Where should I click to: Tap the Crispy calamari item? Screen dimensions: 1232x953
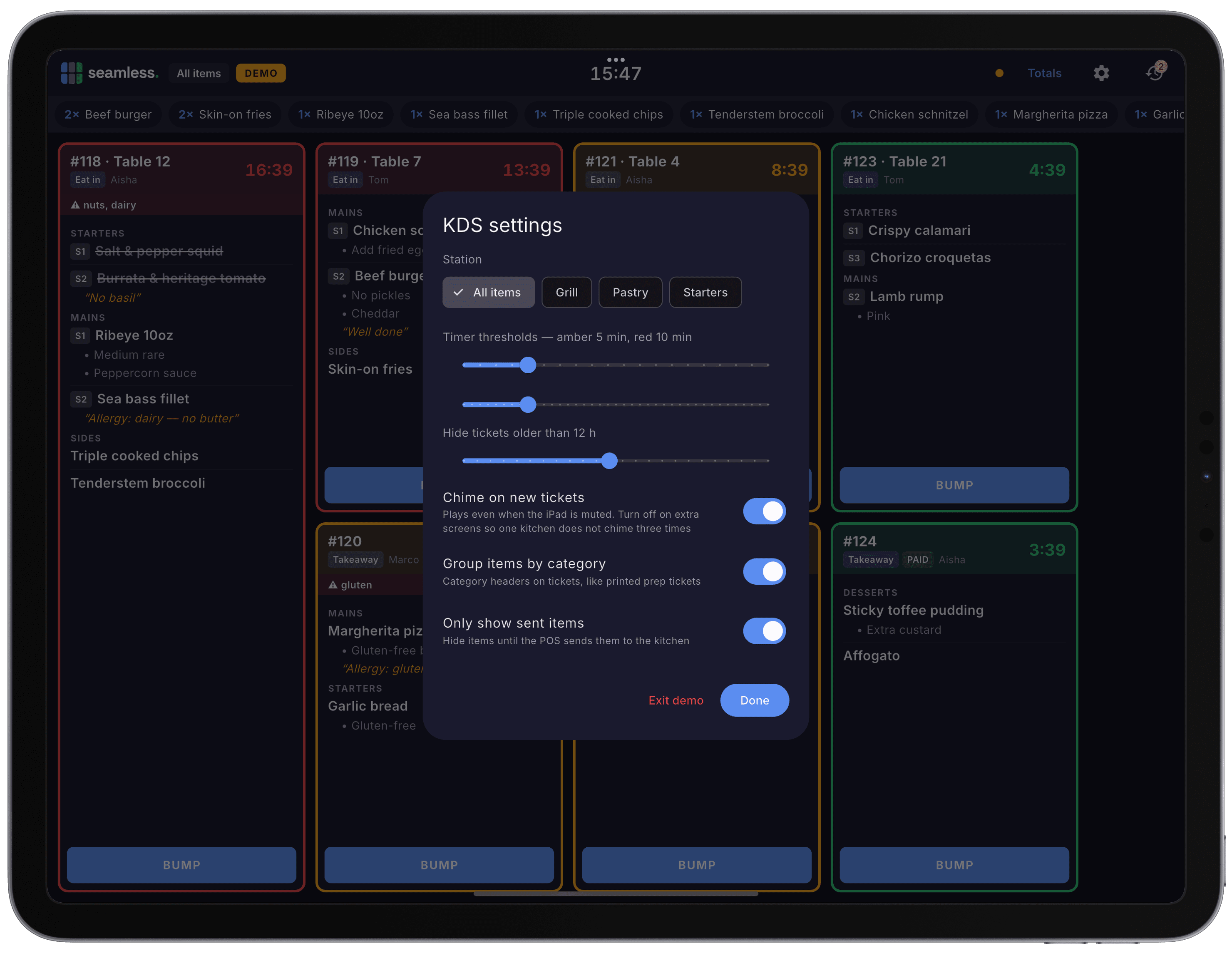click(x=919, y=231)
